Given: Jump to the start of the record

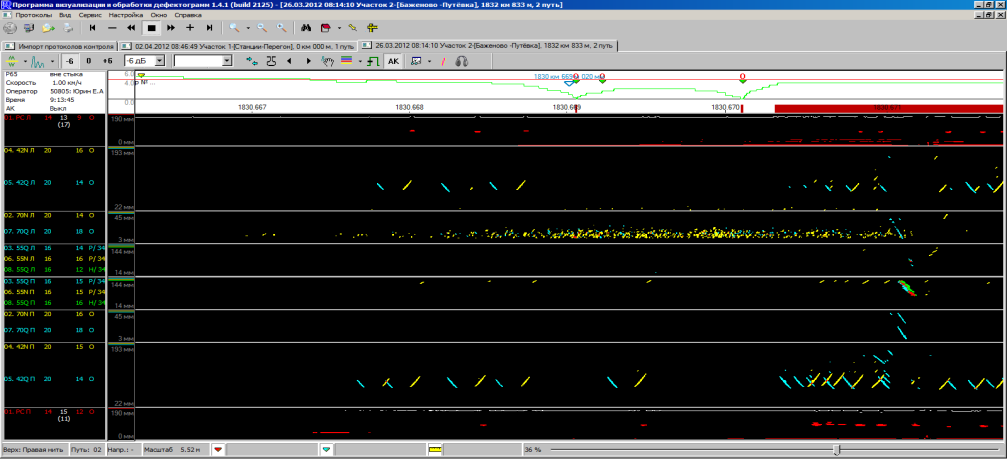Looking at the screenshot, I should [93, 29].
